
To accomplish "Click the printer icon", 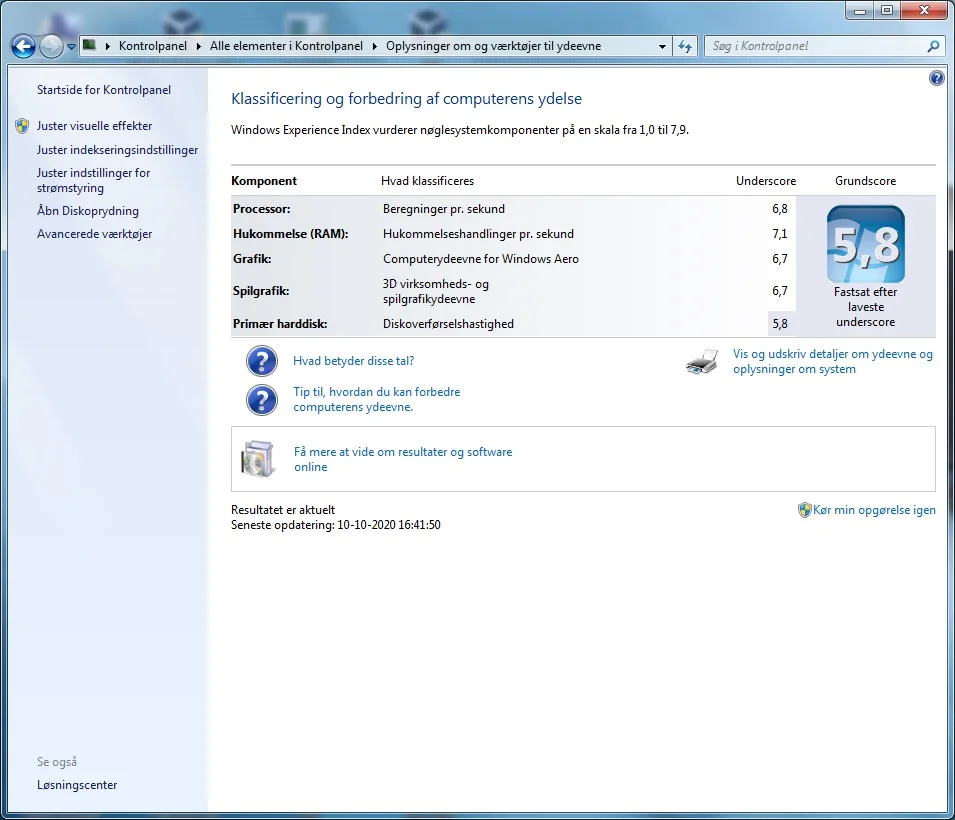I will tap(702, 361).
